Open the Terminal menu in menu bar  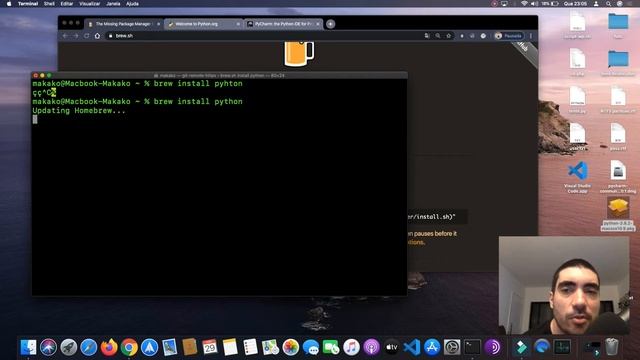tap(28, 4)
